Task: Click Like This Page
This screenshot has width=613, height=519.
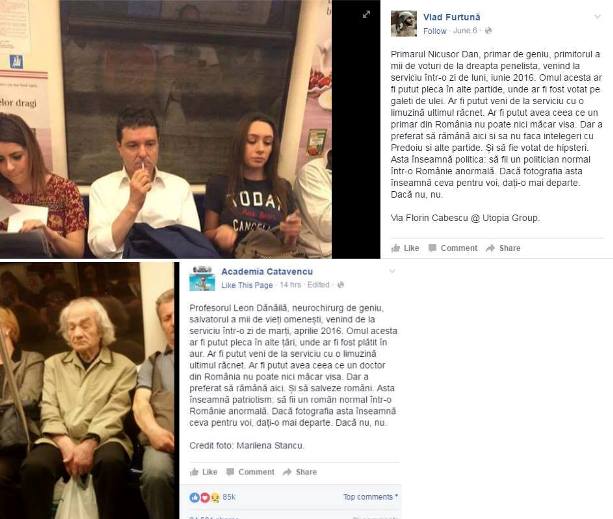Action: pos(247,285)
